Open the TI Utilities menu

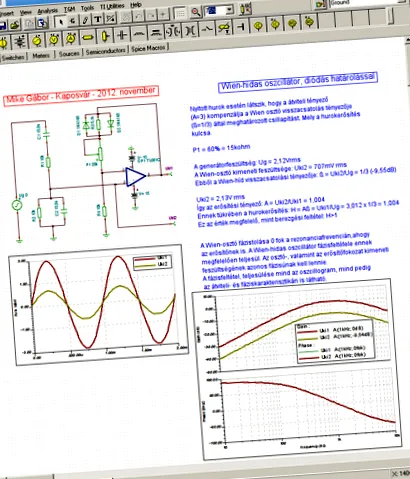112,6
